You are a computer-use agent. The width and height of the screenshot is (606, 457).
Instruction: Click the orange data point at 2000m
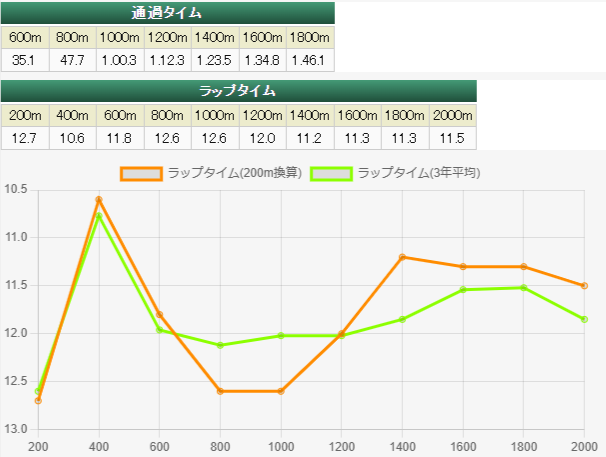584,286
